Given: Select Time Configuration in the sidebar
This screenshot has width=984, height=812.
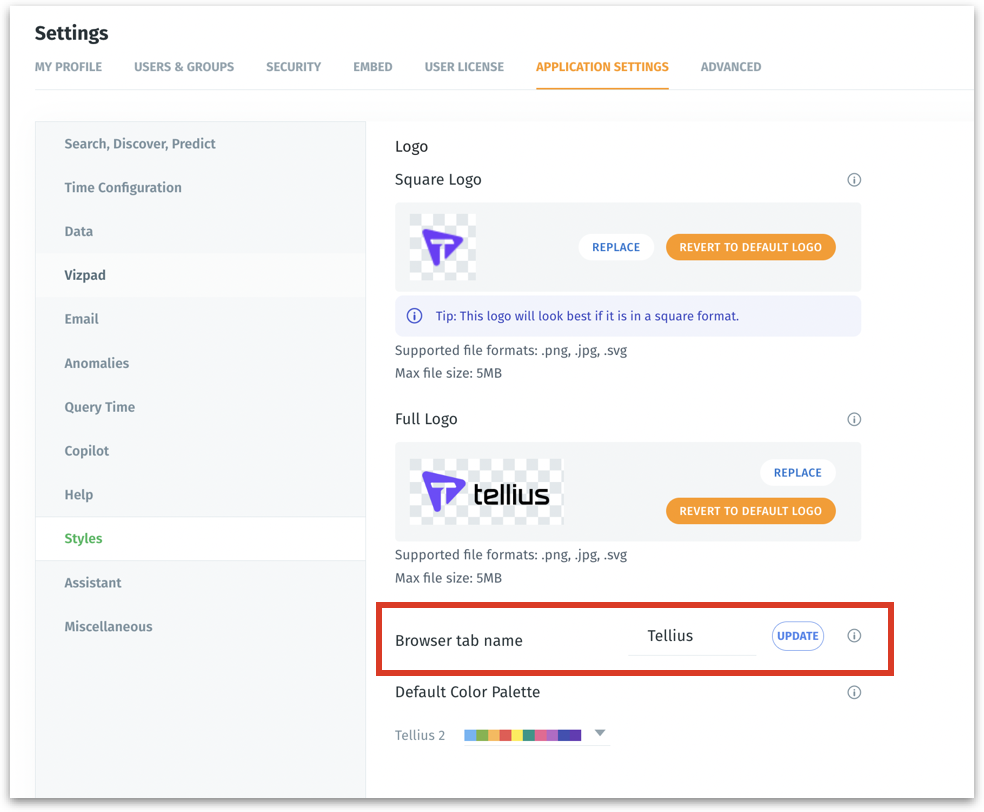Looking at the screenshot, I should click(123, 188).
